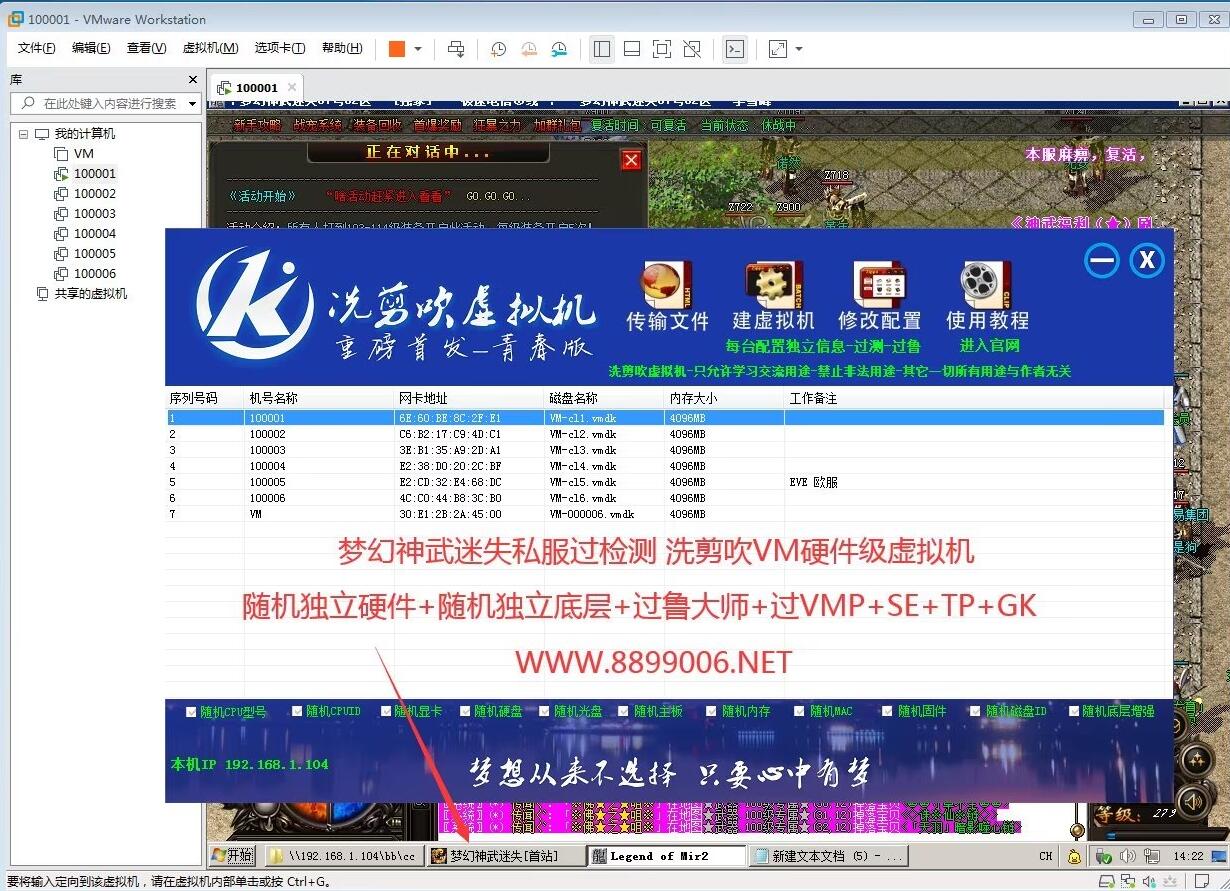Open the 选项卡(T) menu
This screenshot has width=1230, height=891.
pos(280,48)
